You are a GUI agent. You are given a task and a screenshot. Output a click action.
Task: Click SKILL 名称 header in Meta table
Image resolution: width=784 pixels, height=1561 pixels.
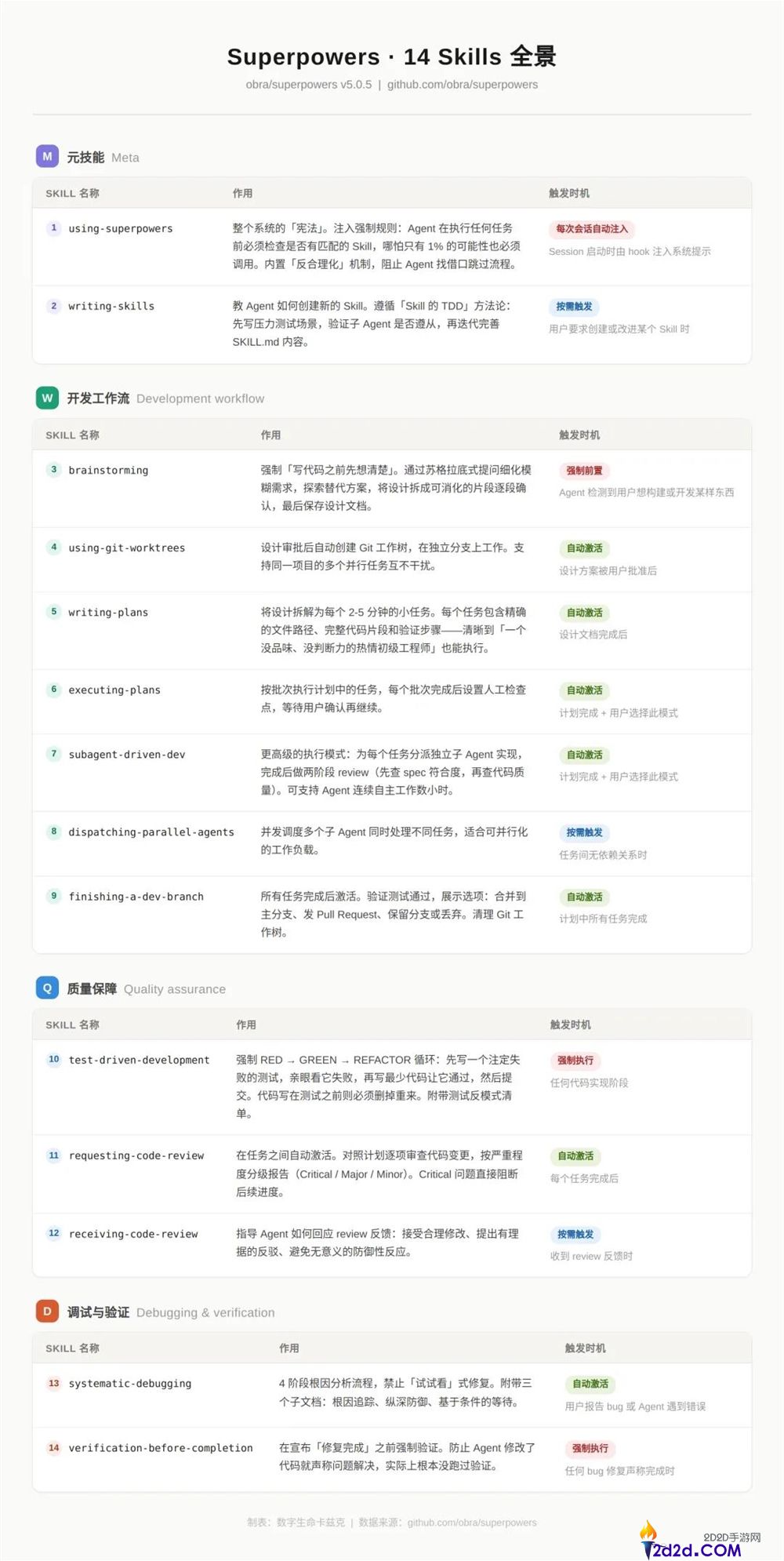[72, 193]
